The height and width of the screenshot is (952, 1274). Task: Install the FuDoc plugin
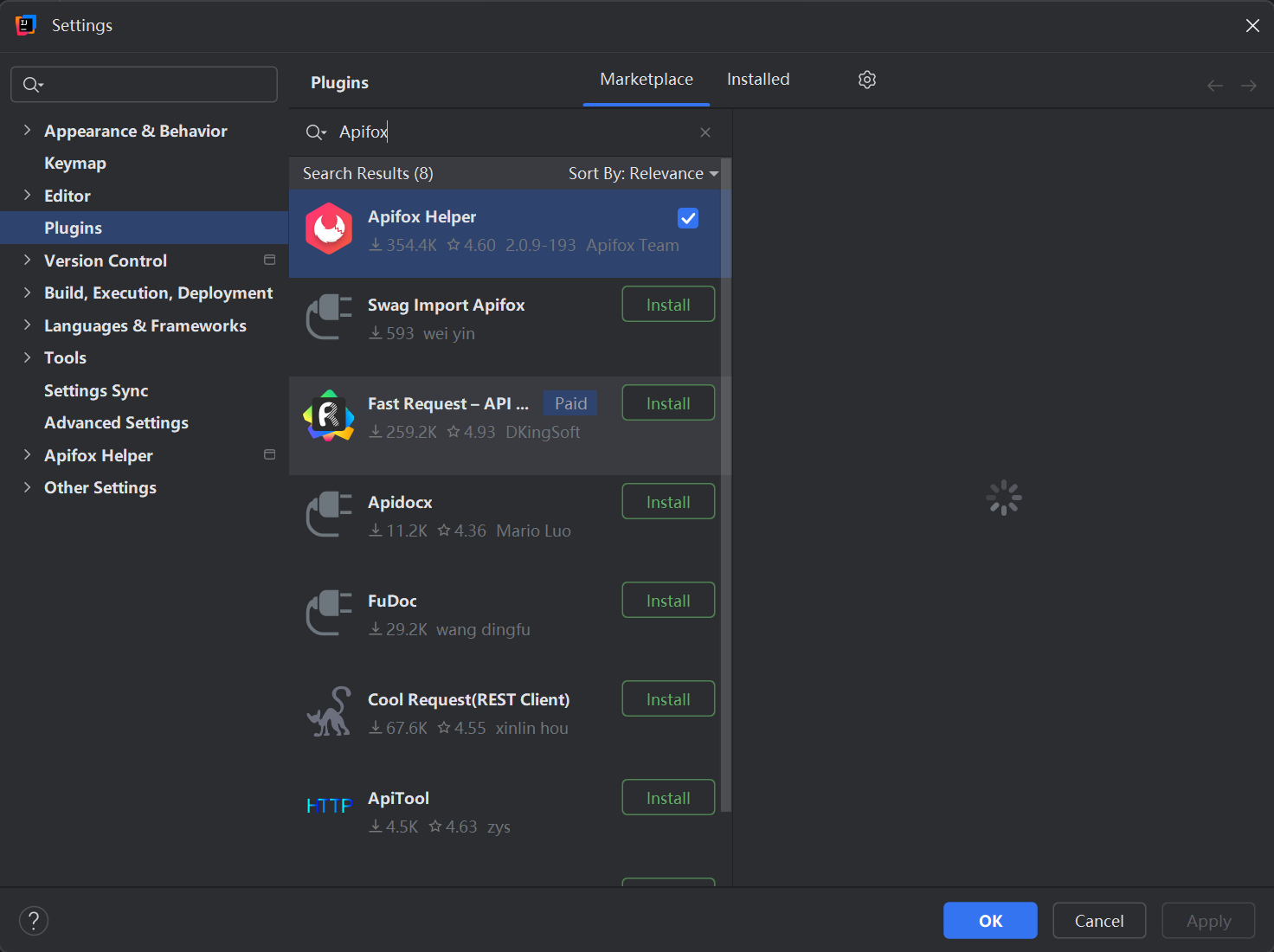(x=668, y=600)
